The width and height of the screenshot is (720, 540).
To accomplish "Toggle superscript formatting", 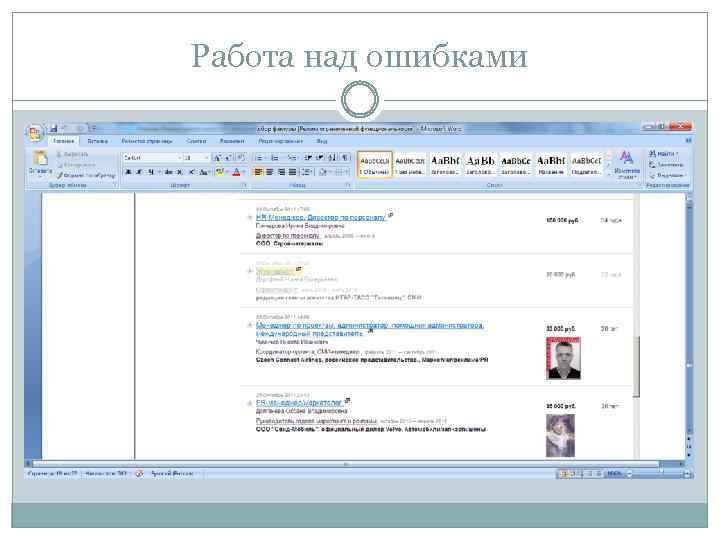I will [x=191, y=172].
